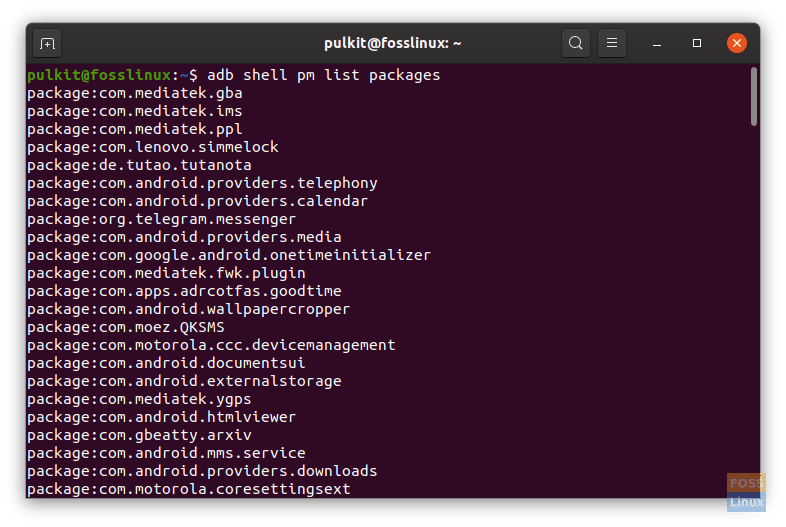Select line package:com.android.htmlviewer
This screenshot has height=527, width=786.
click(162, 417)
